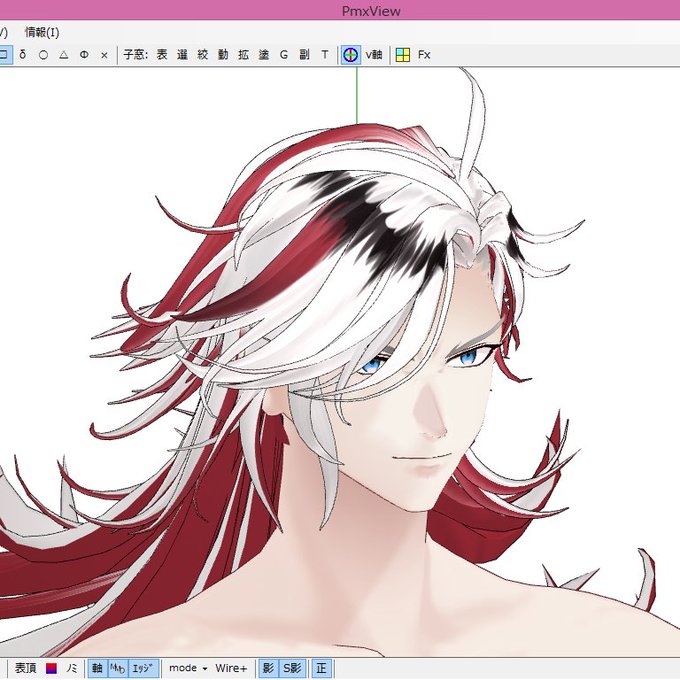The image size is (680, 680).
Task: Open the 情報(I) menu
Action: (x=42, y=33)
